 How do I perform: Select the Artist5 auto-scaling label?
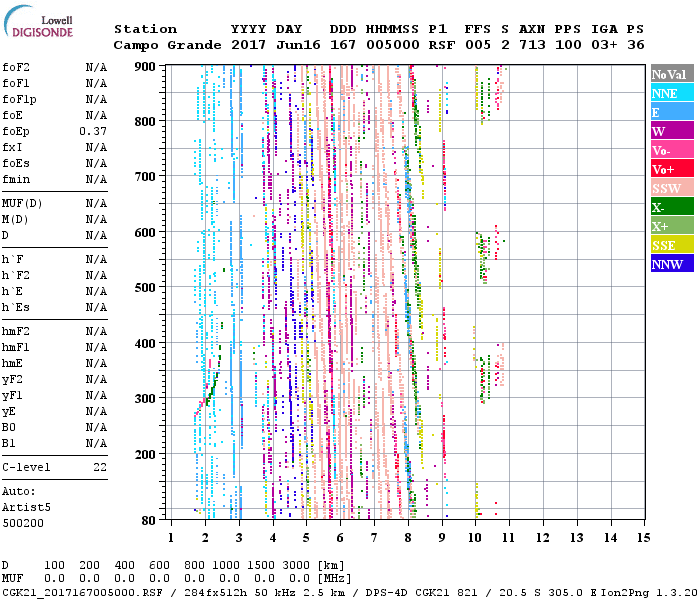[23, 507]
